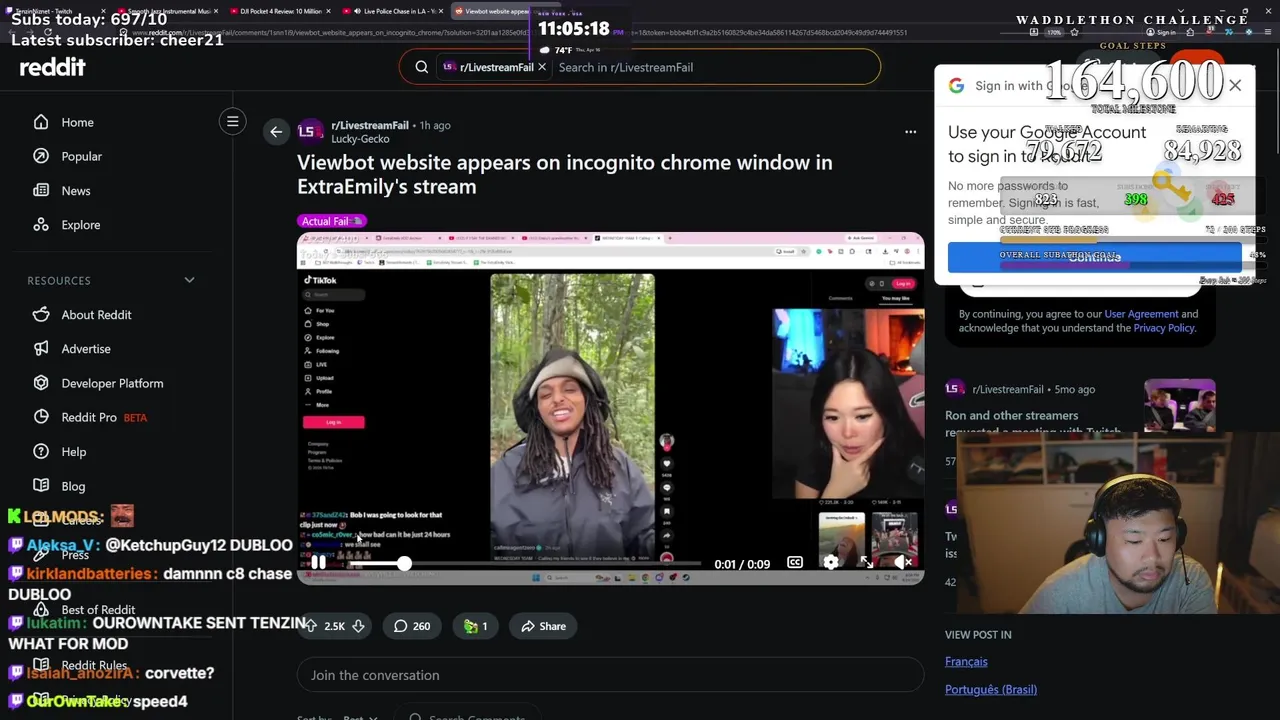This screenshot has height=720, width=1280.
Task: Open the Privacy Policy link
Action: (x=1164, y=328)
